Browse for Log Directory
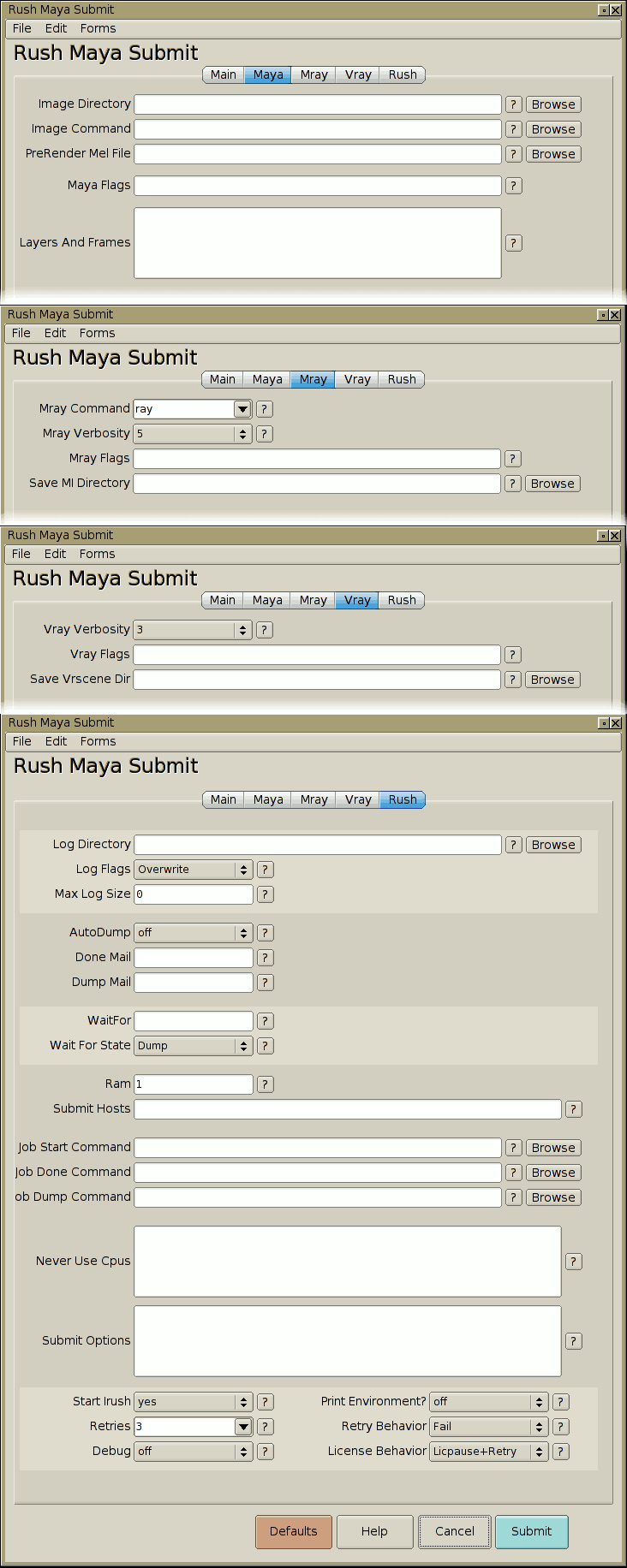 click(553, 845)
